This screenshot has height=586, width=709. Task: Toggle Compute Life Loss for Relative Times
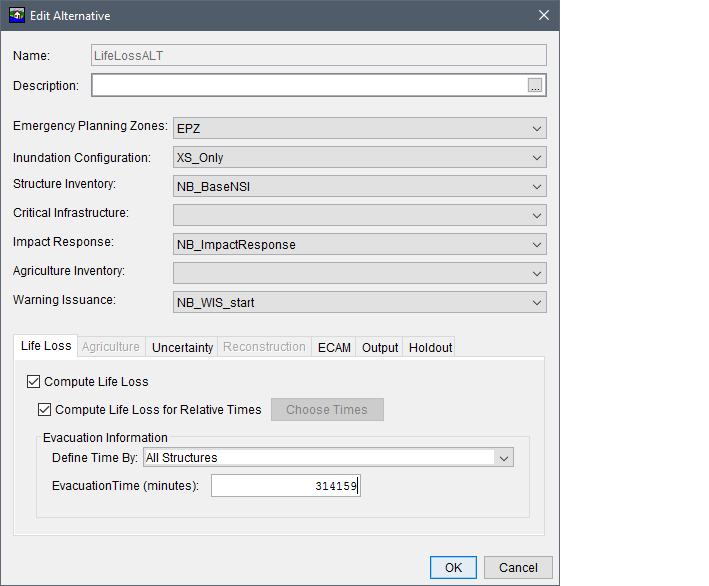pyautogui.click(x=44, y=410)
